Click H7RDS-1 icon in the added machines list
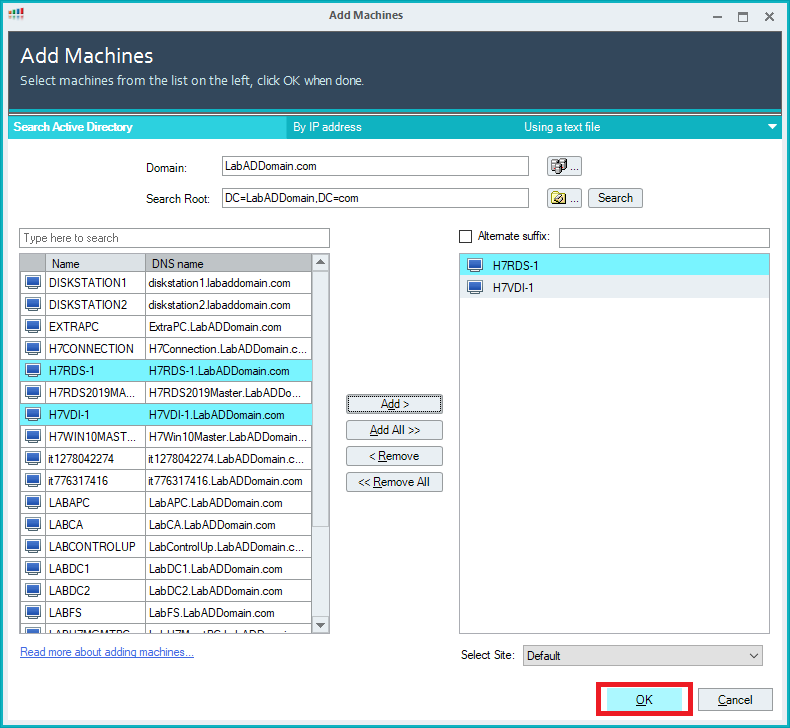This screenshot has height=728, width=790. coord(476,265)
